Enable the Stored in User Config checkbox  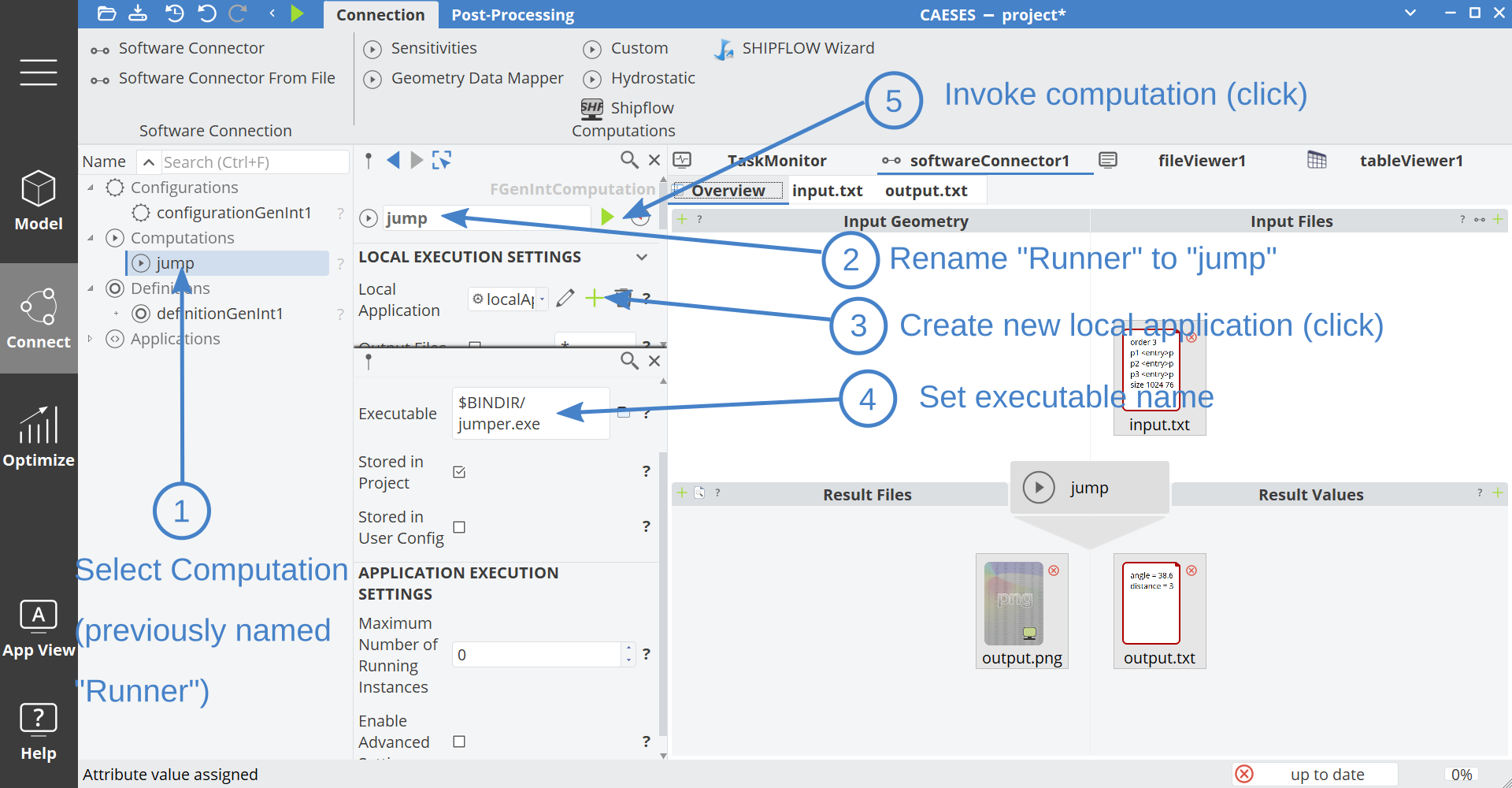(x=459, y=527)
